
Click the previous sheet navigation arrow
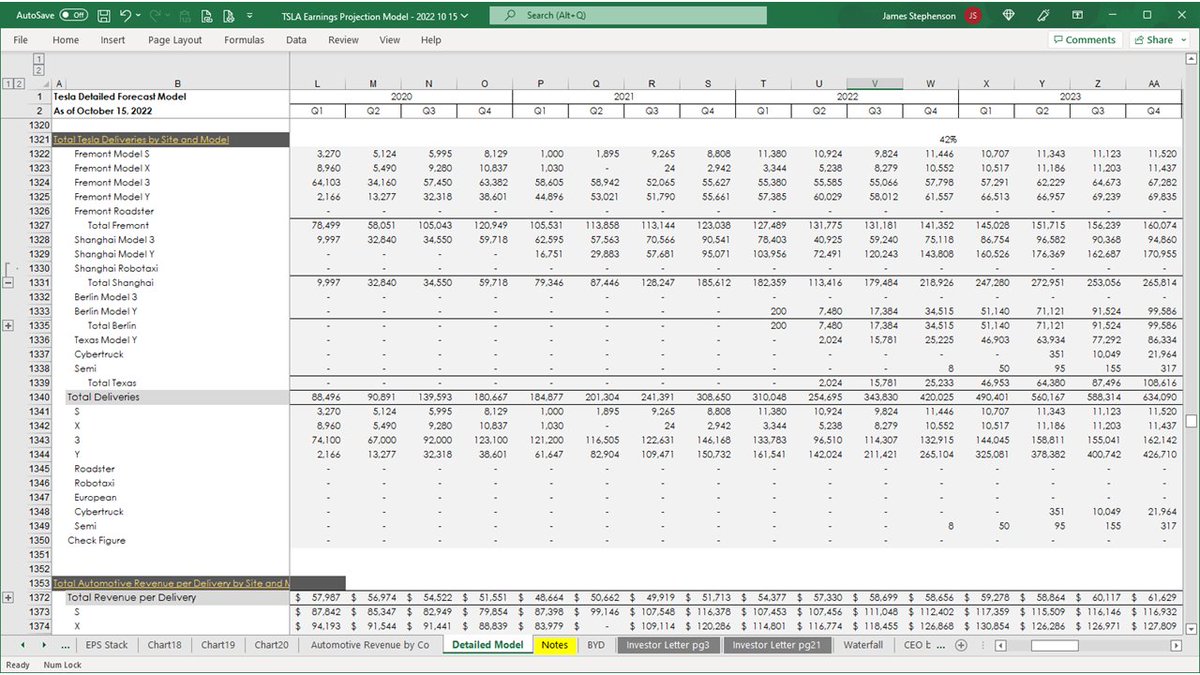click(25, 646)
